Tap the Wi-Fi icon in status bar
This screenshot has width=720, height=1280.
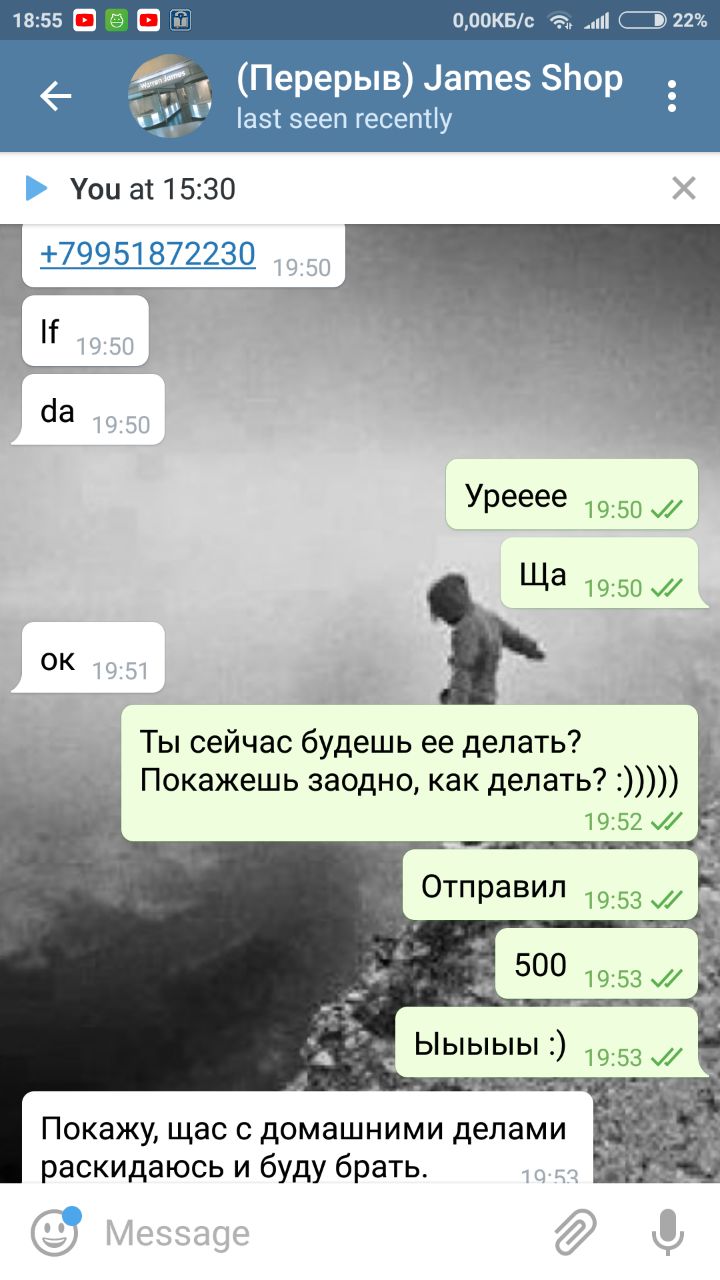(560, 20)
